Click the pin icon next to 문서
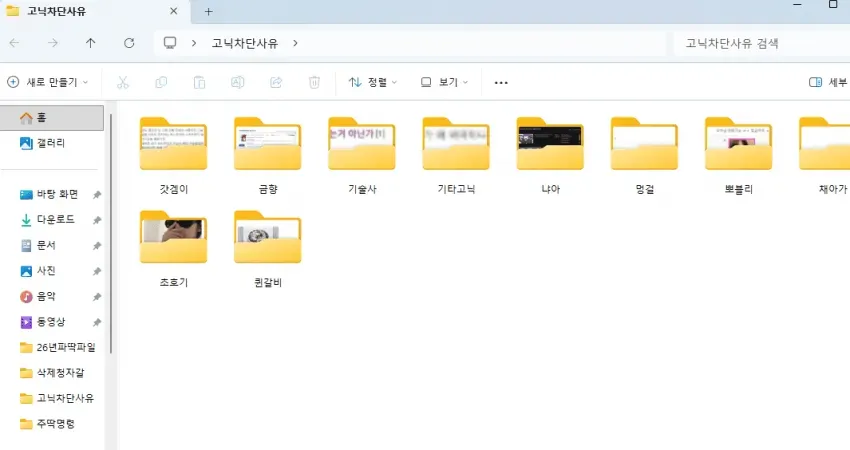This screenshot has width=850, height=450. [97, 246]
